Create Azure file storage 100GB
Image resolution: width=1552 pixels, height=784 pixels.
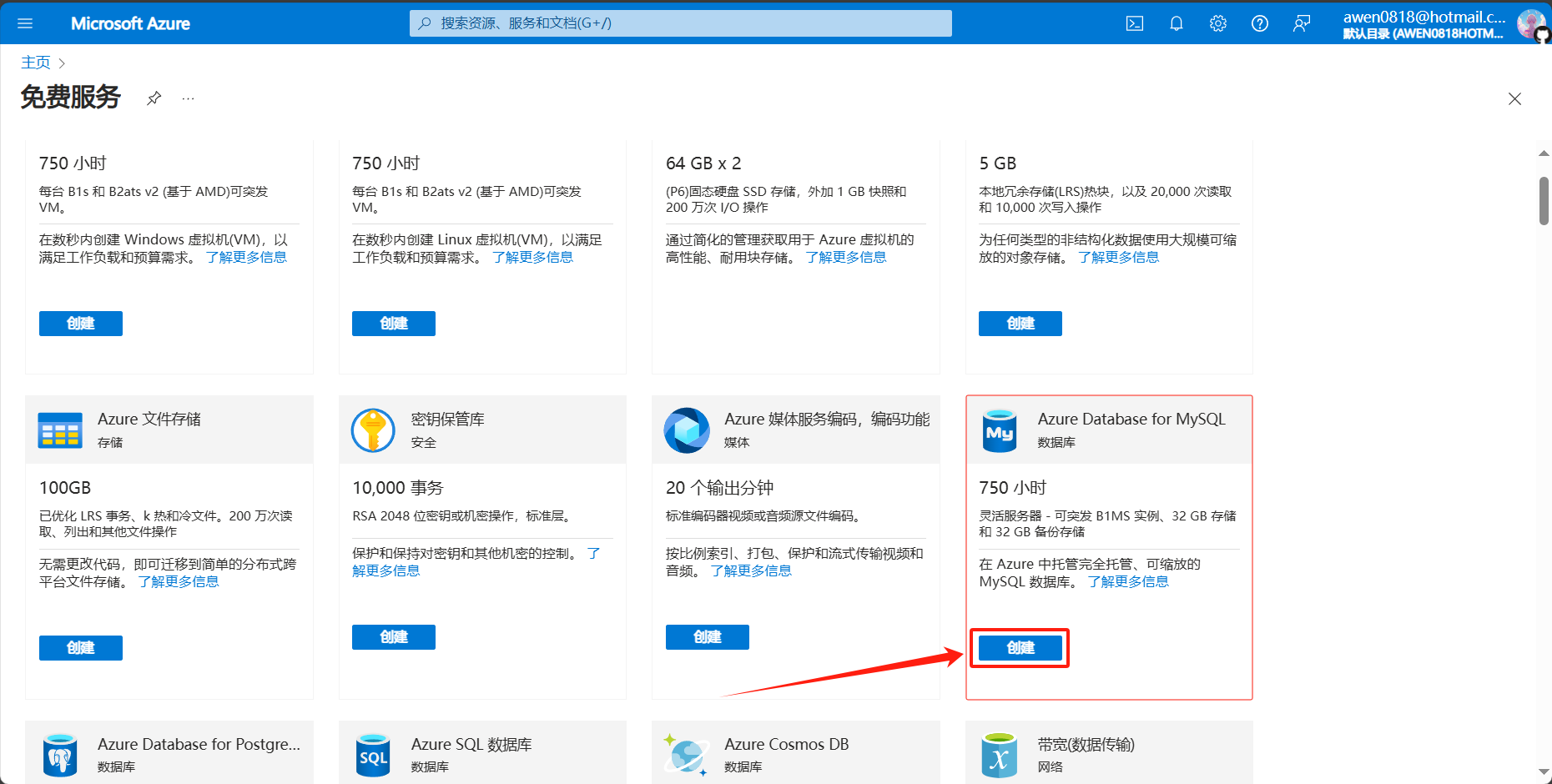[81, 648]
